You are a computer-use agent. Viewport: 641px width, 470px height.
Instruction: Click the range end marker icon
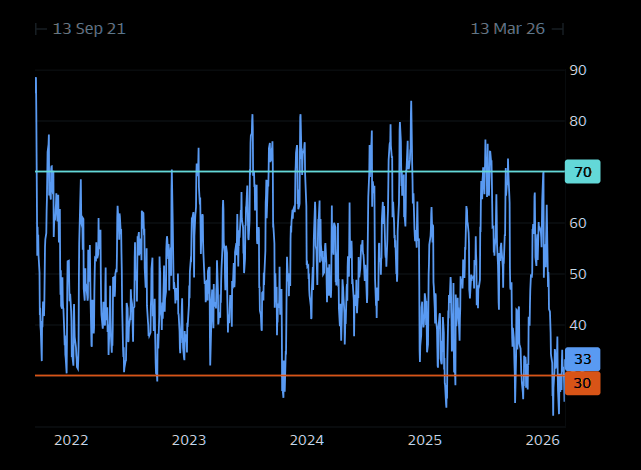click(557, 29)
